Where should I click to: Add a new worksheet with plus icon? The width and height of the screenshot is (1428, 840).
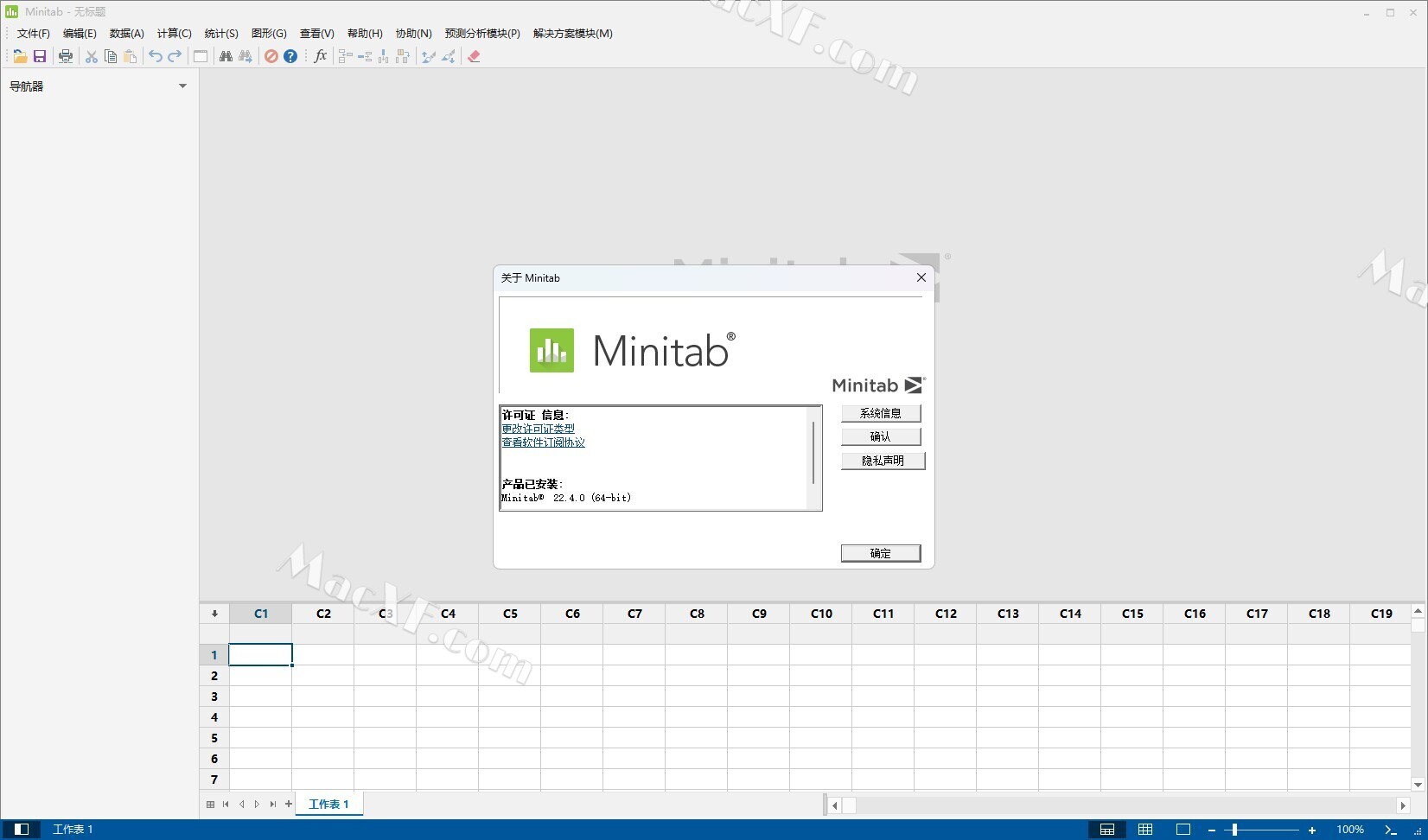(289, 804)
